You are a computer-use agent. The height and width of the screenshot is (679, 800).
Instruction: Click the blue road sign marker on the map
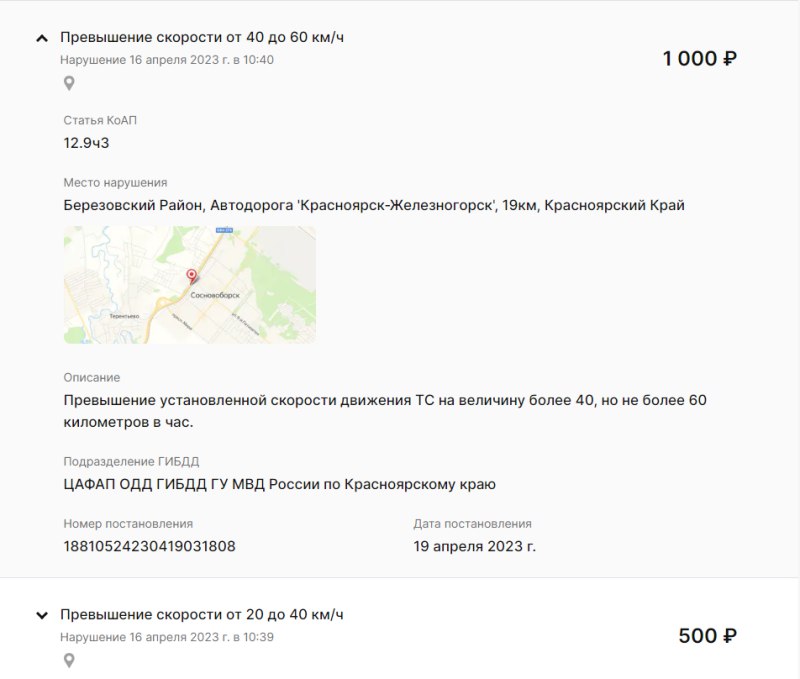pyautogui.click(x=224, y=230)
